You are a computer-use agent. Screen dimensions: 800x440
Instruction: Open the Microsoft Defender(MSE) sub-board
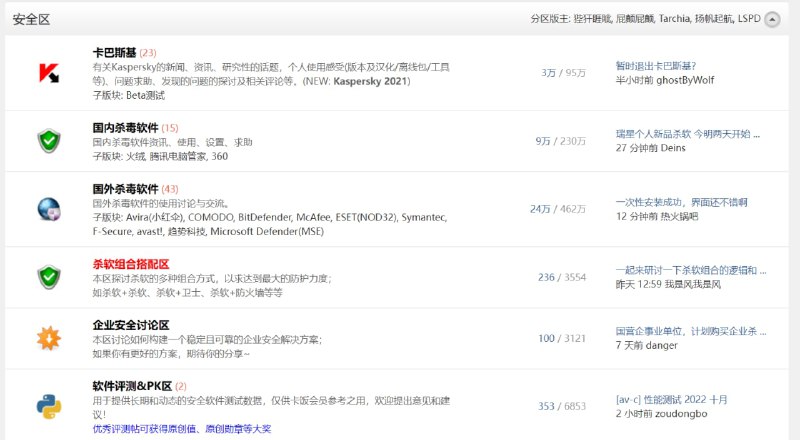coord(267,231)
